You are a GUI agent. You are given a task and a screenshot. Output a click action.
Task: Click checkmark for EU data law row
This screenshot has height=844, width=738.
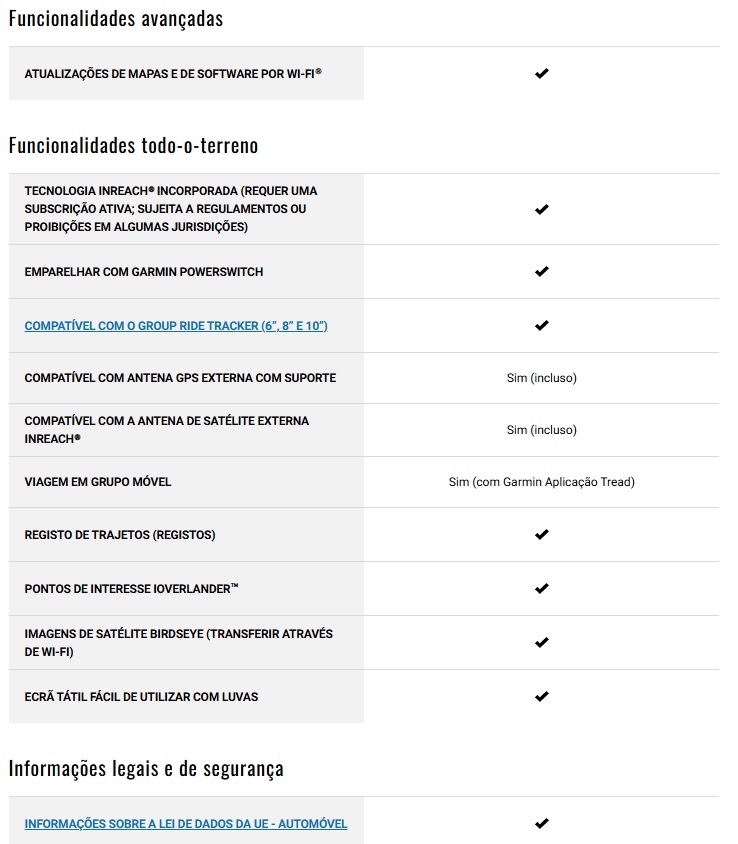click(x=541, y=824)
